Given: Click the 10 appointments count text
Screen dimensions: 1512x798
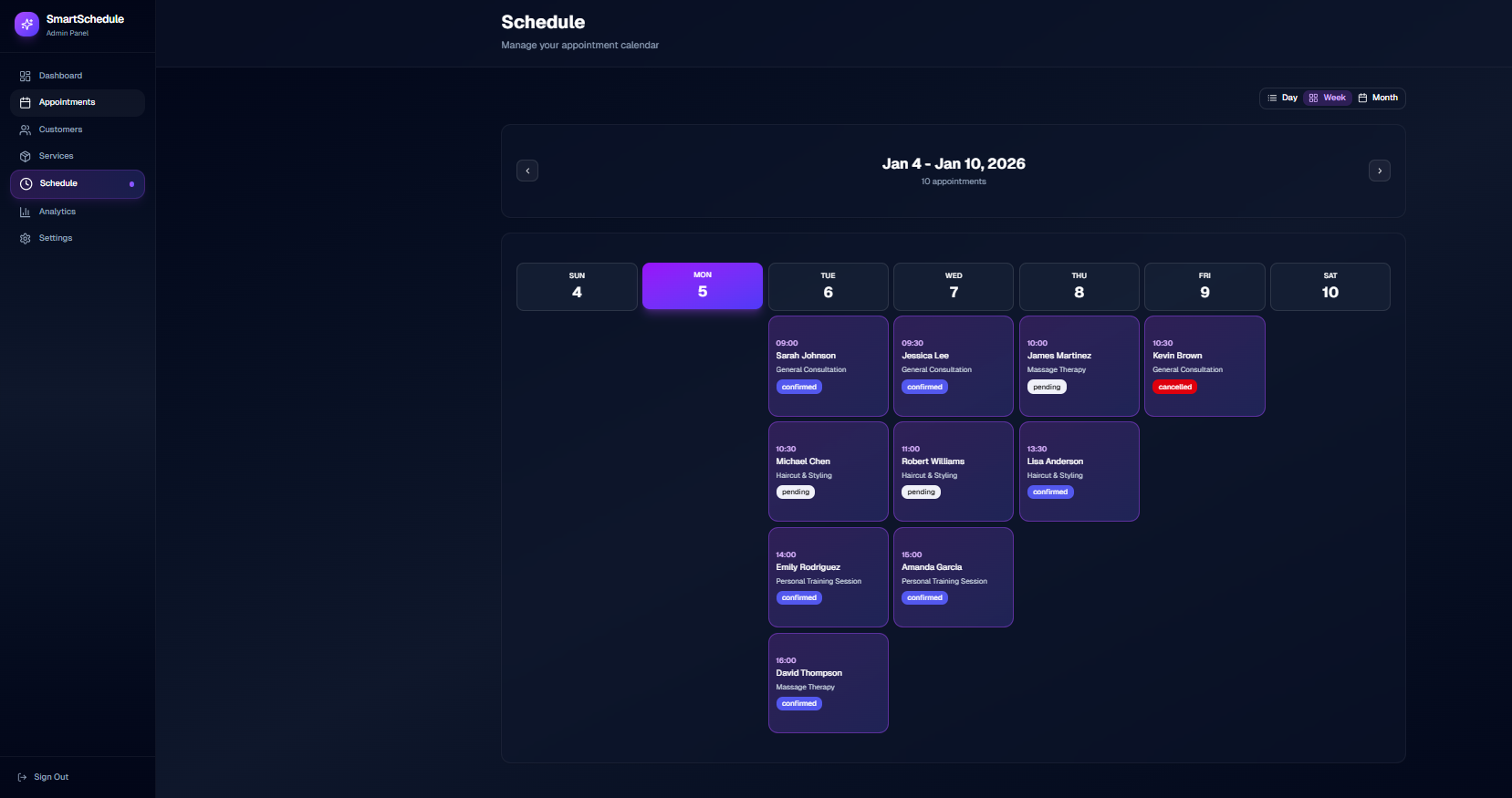Looking at the screenshot, I should click(954, 181).
